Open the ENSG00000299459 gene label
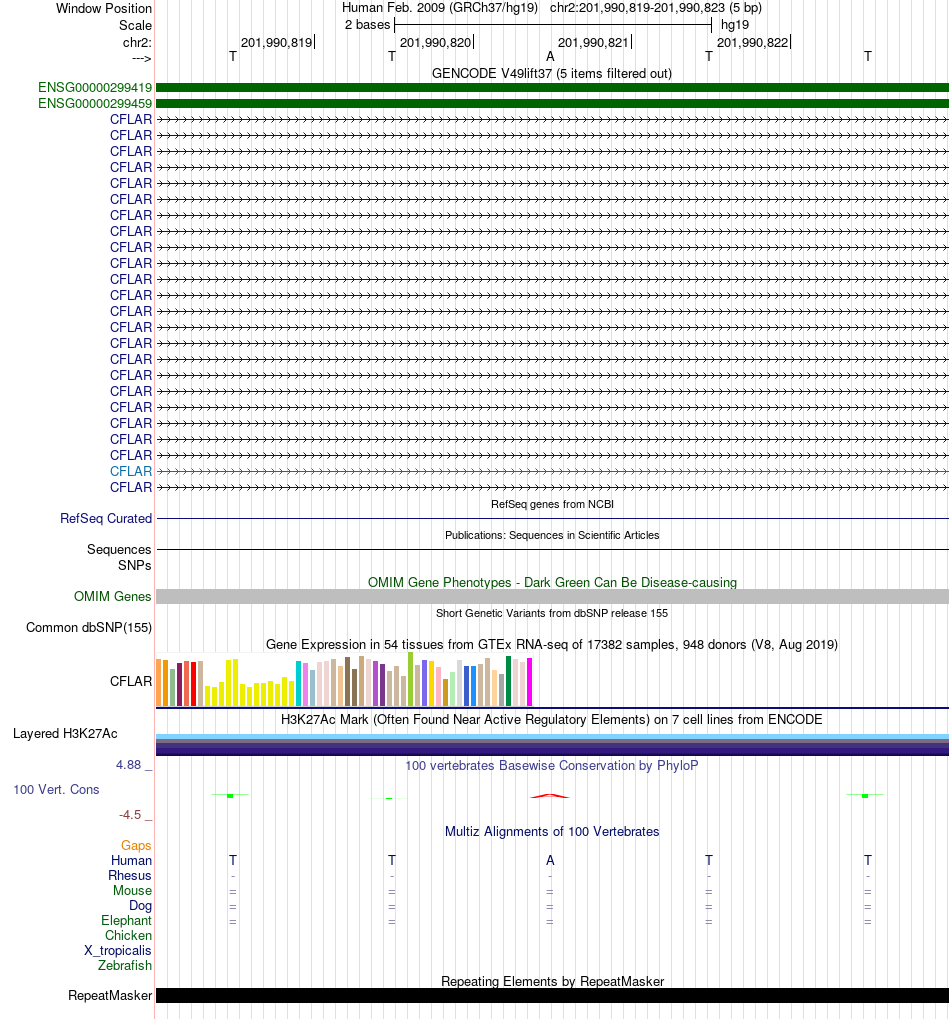The width and height of the screenshot is (950, 1019). [95, 103]
